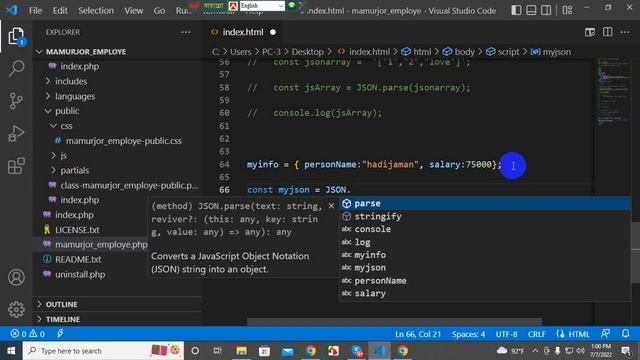Viewport: 640px width, 360px height.
Task: Choose the salary autocomplete suggestion
Action: click(485, 293)
